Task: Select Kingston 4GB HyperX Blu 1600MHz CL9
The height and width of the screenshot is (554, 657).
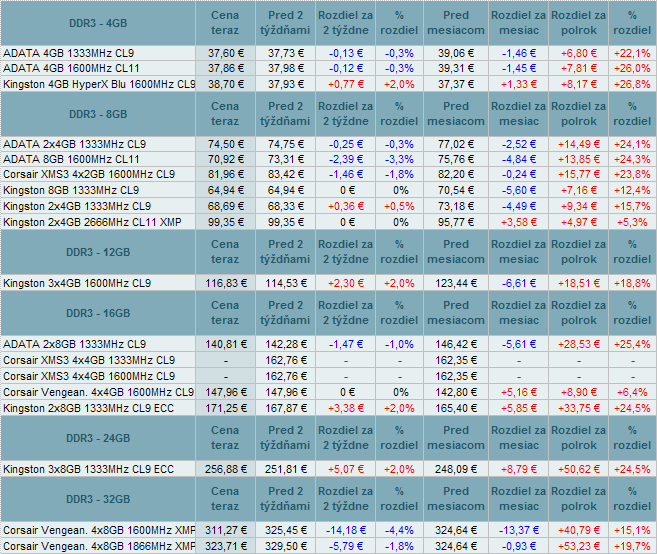Action: 99,84
